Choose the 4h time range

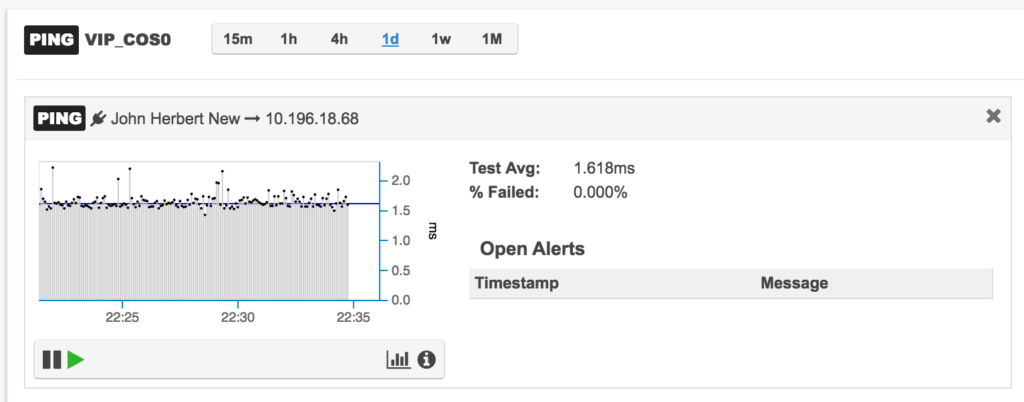tap(339, 39)
